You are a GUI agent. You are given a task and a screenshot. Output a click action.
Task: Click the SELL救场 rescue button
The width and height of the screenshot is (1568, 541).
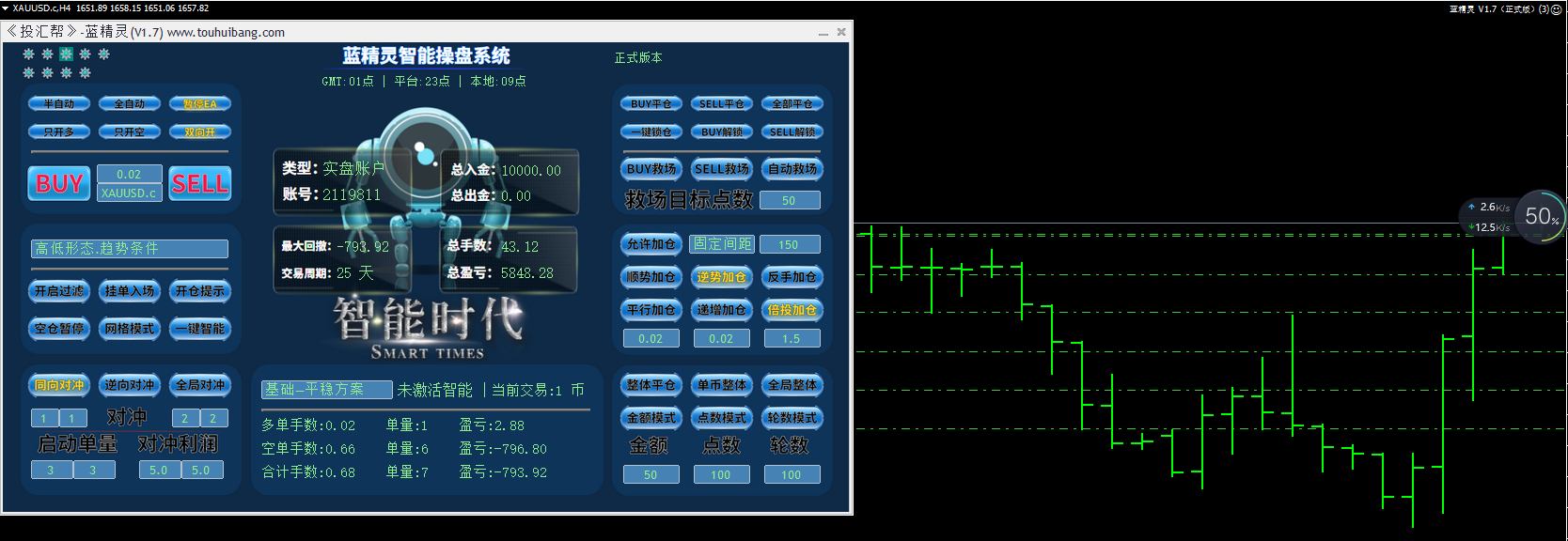(722, 169)
